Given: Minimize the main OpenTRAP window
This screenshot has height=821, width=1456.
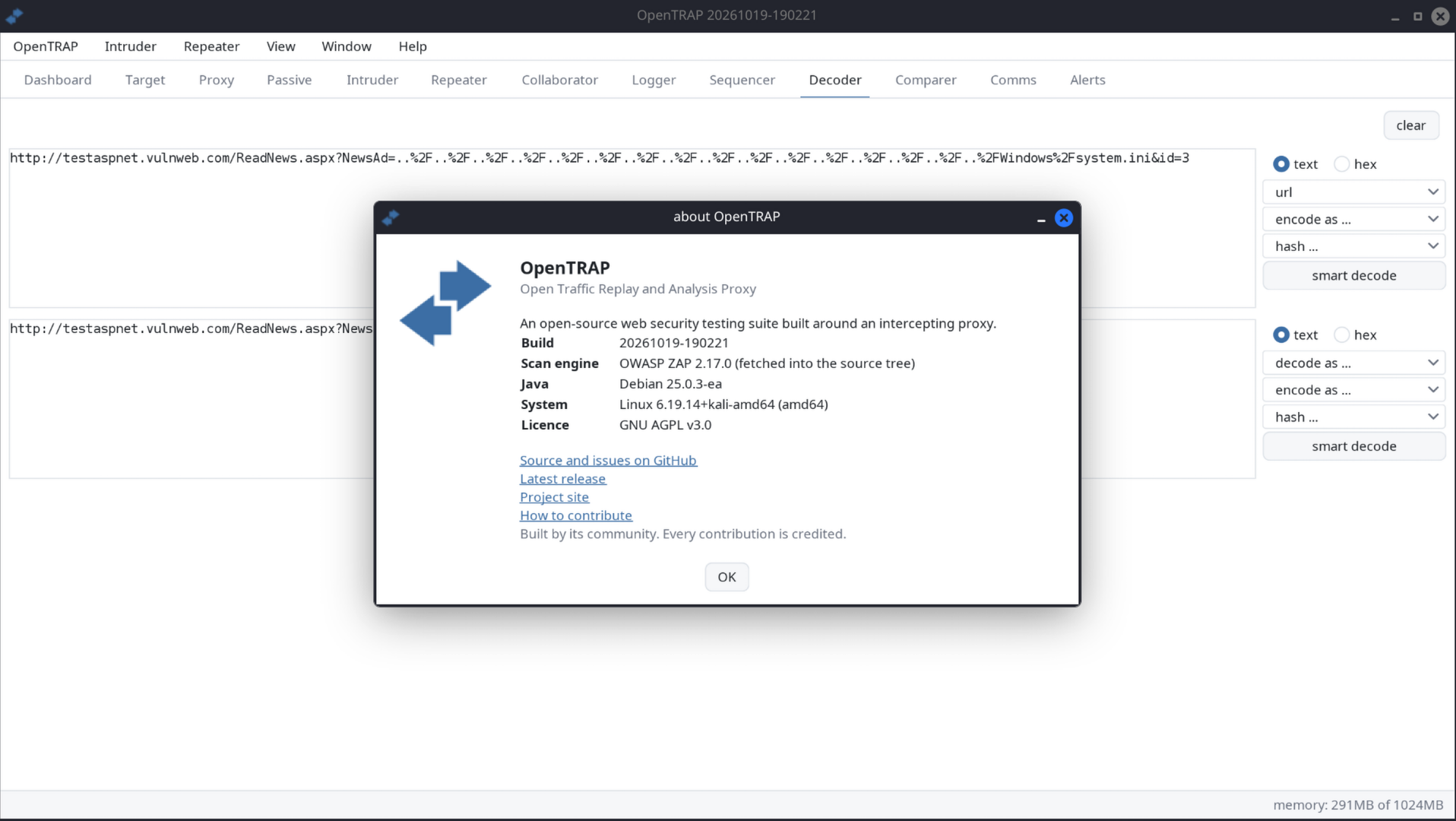Looking at the screenshot, I should [1395, 16].
